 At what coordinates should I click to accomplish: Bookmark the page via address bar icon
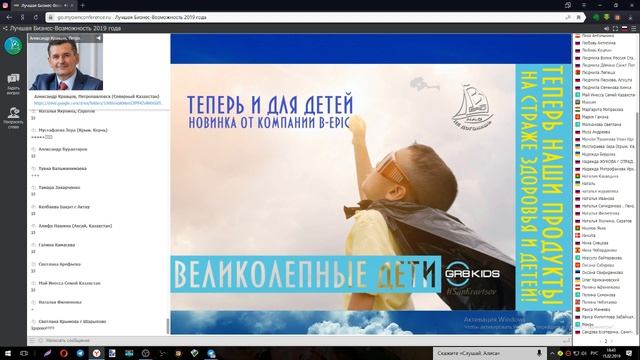pyautogui.click(x=578, y=18)
